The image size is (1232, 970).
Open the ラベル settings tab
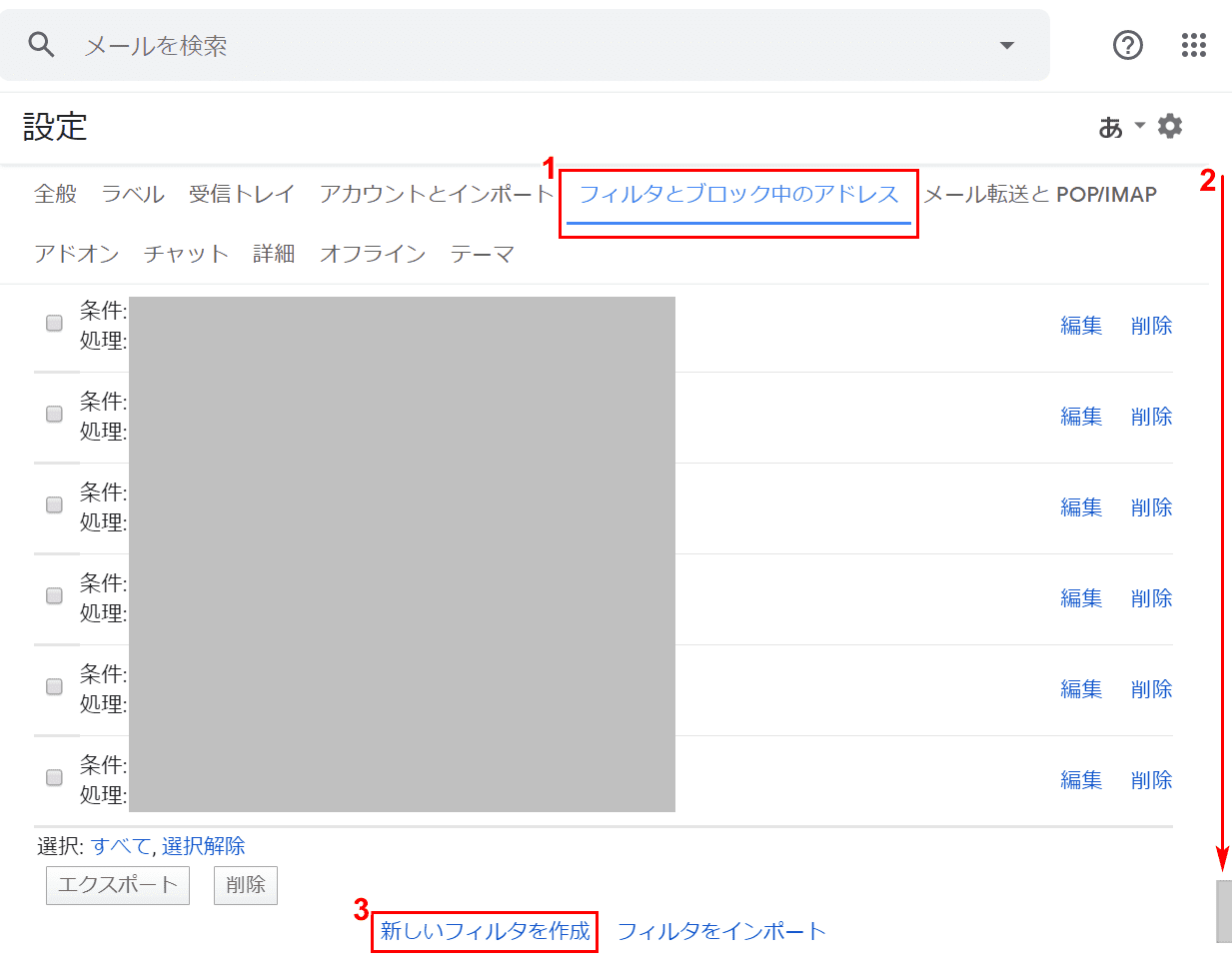133,194
